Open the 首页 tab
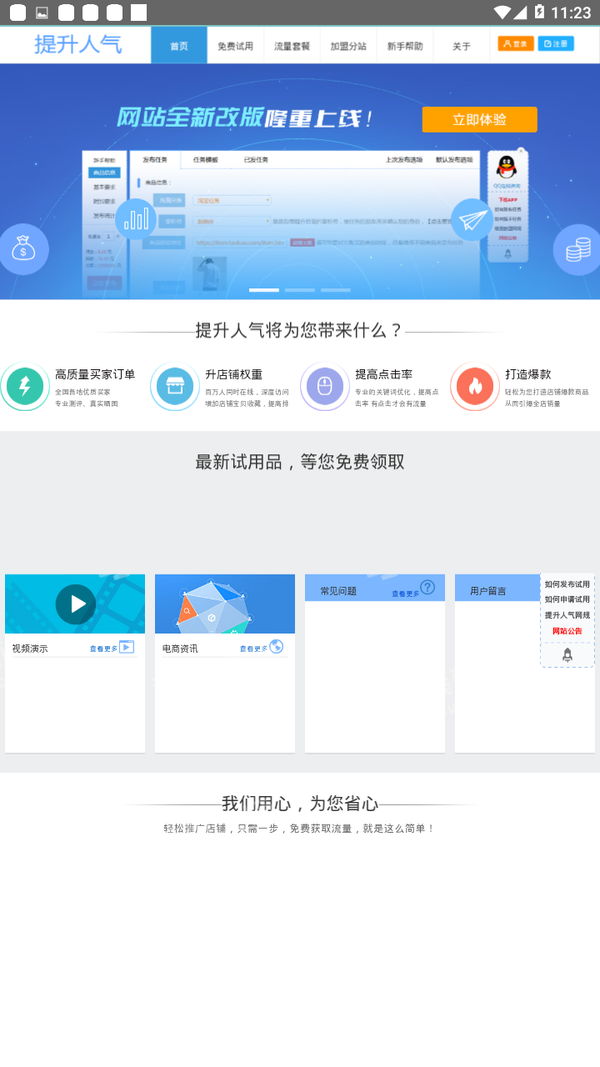The image size is (600, 1067). (x=179, y=46)
